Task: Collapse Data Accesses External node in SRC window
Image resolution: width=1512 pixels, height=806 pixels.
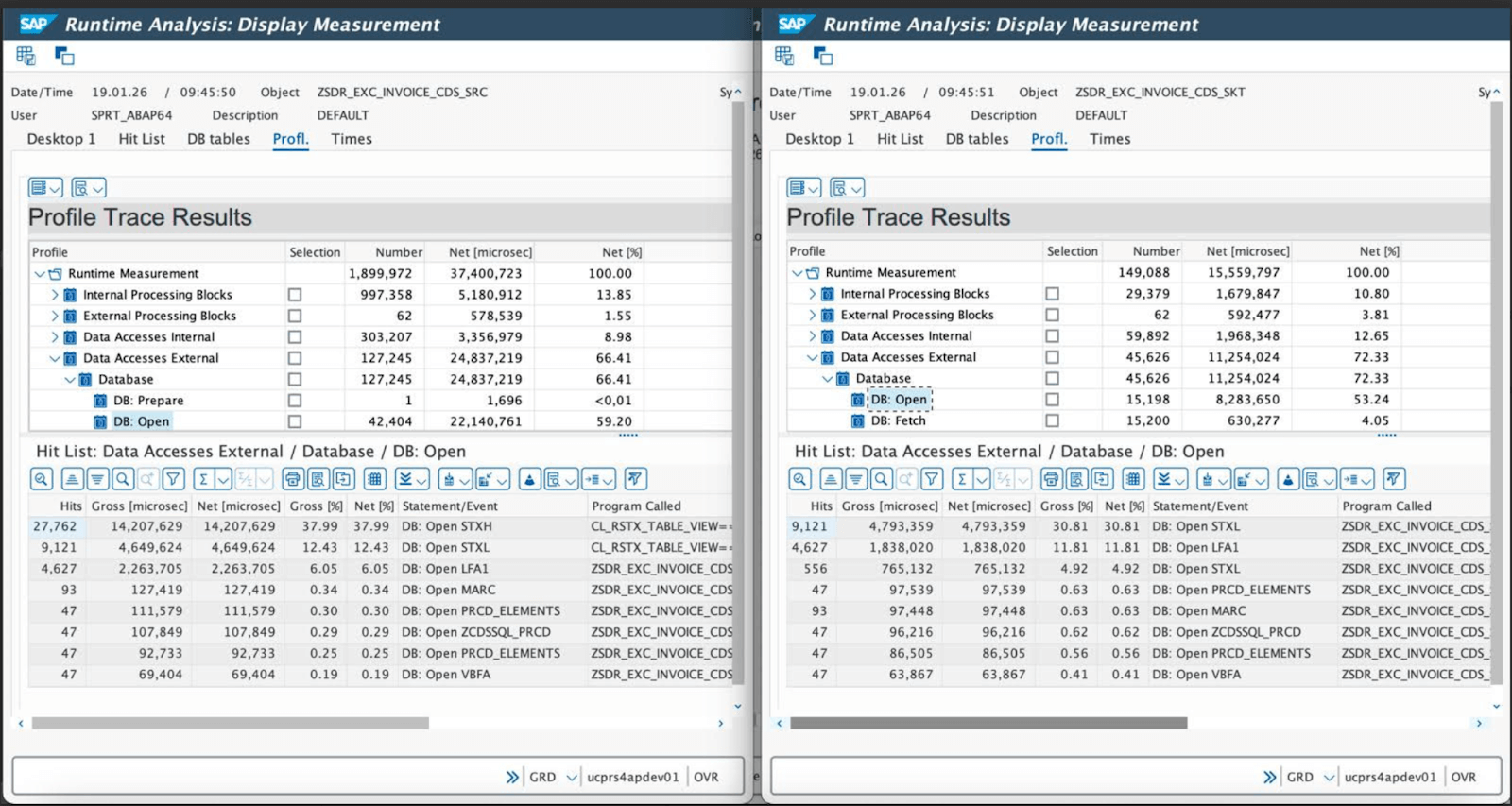Action: [55, 358]
